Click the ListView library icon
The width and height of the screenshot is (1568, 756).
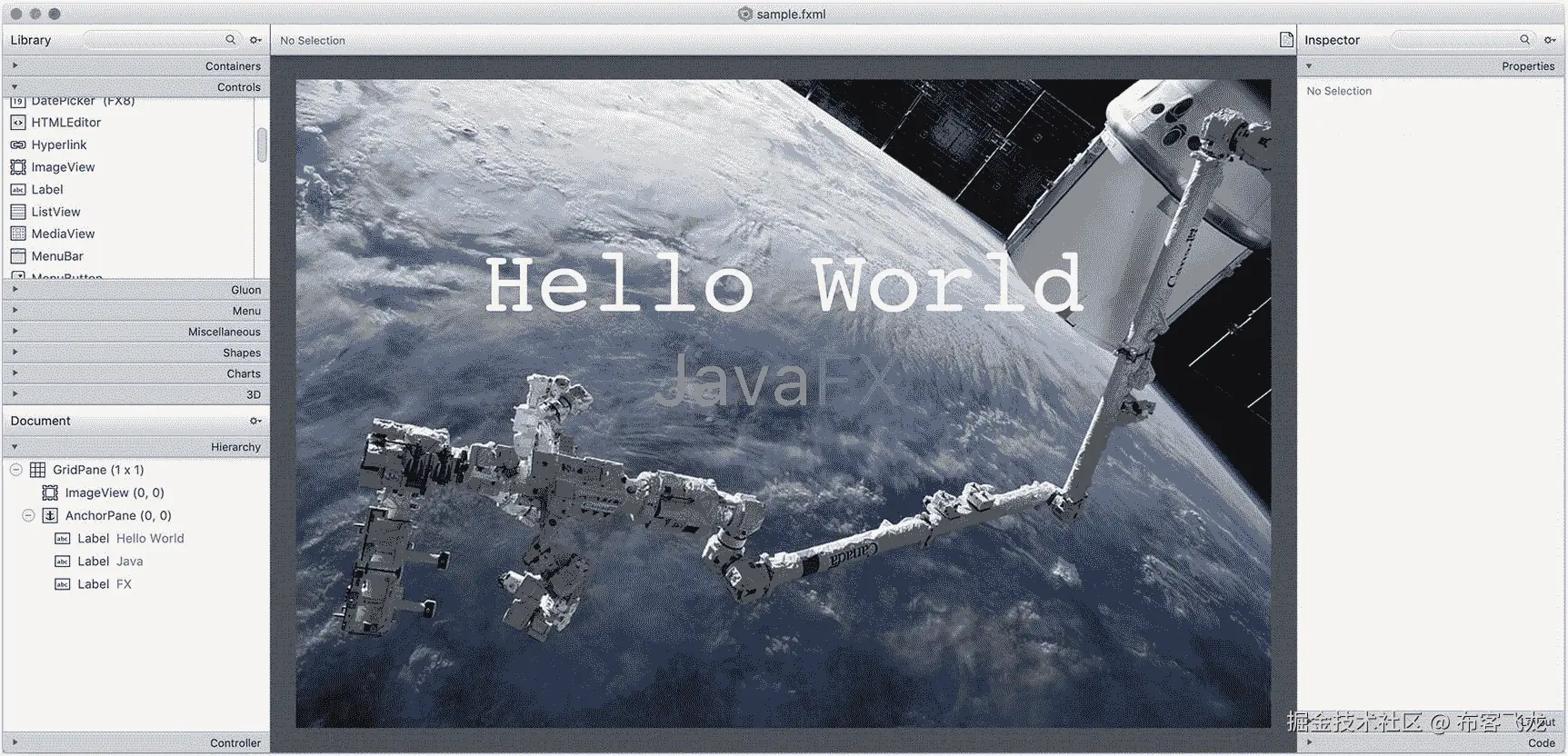click(18, 212)
